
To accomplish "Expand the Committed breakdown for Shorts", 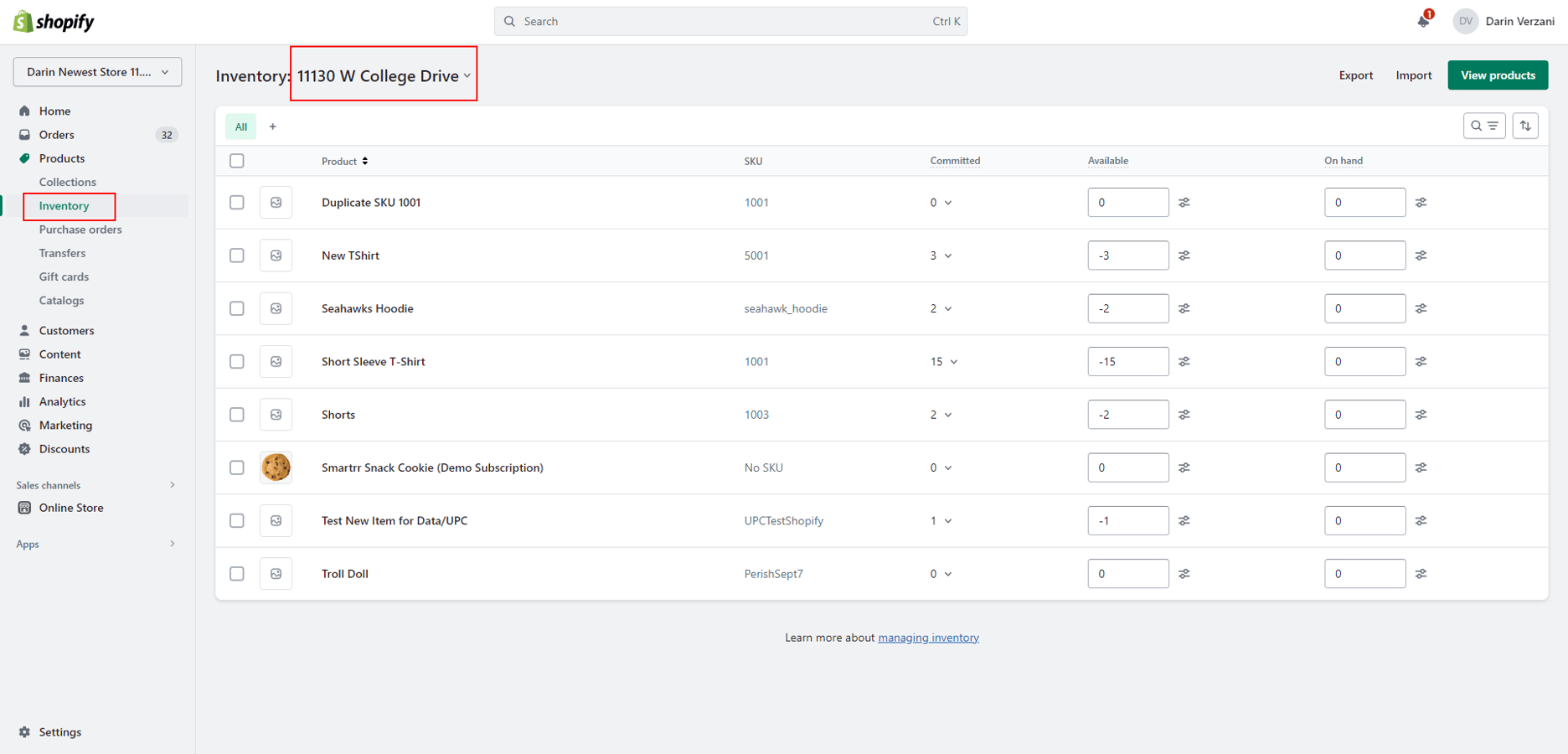I will [947, 414].
